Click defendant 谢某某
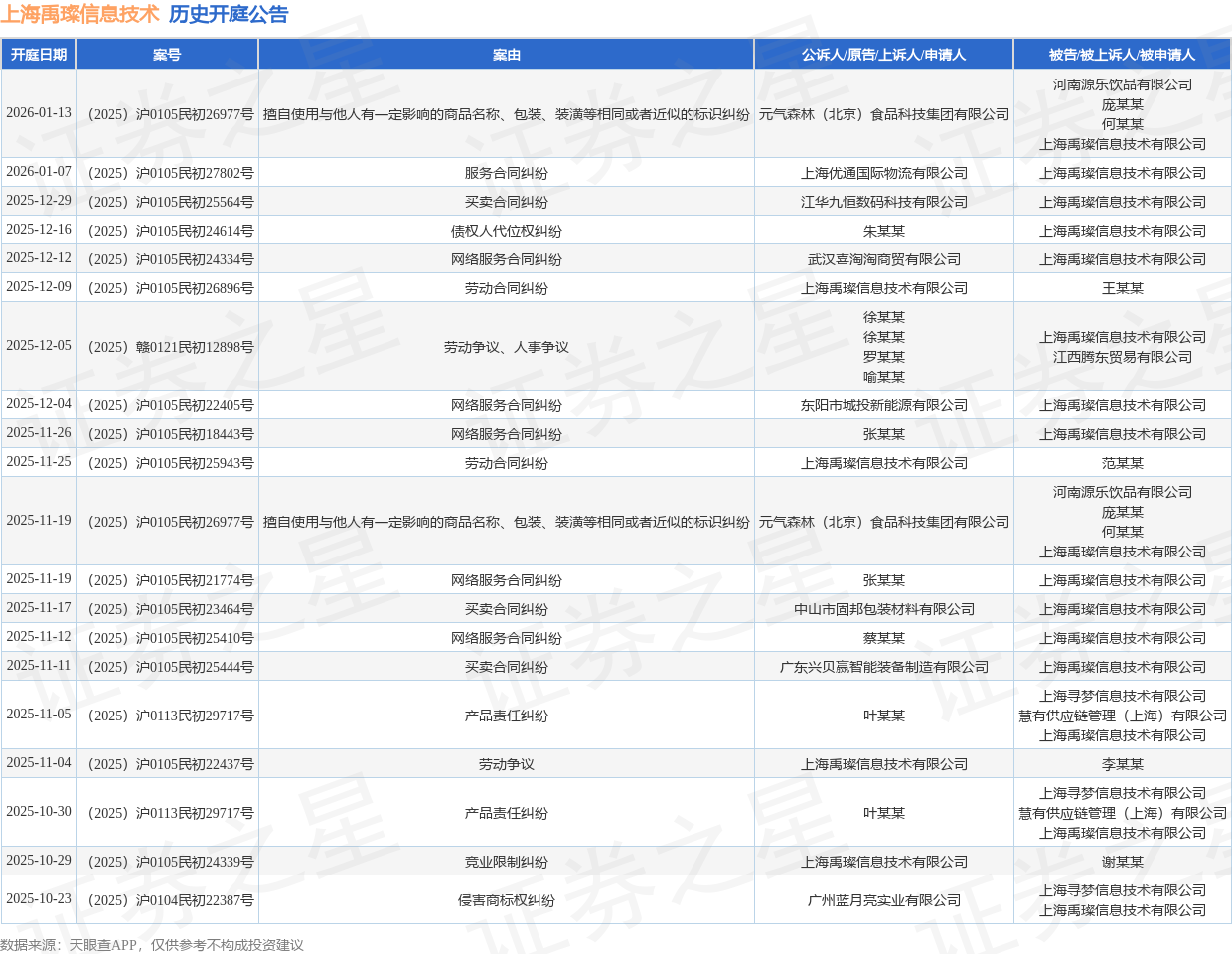Screen dimensions: 1232x954 (x=1123, y=862)
